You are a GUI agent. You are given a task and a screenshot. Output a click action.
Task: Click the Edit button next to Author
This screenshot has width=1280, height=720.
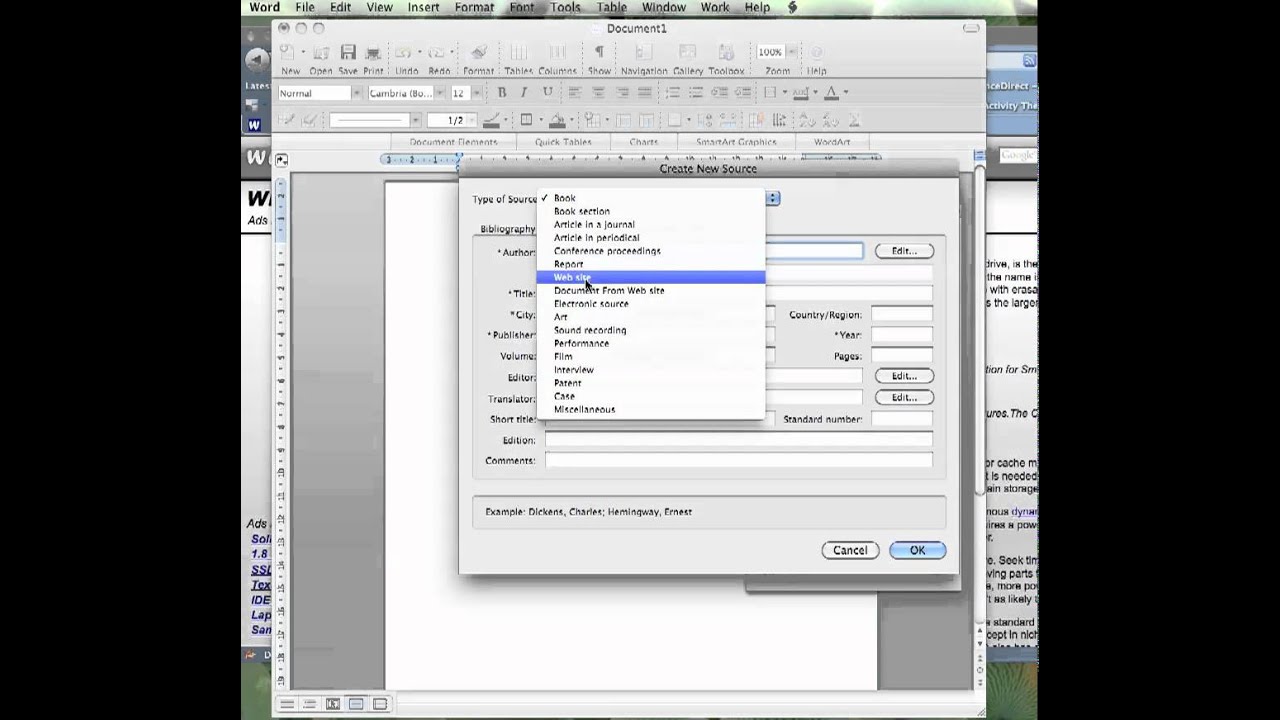coord(904,251)
